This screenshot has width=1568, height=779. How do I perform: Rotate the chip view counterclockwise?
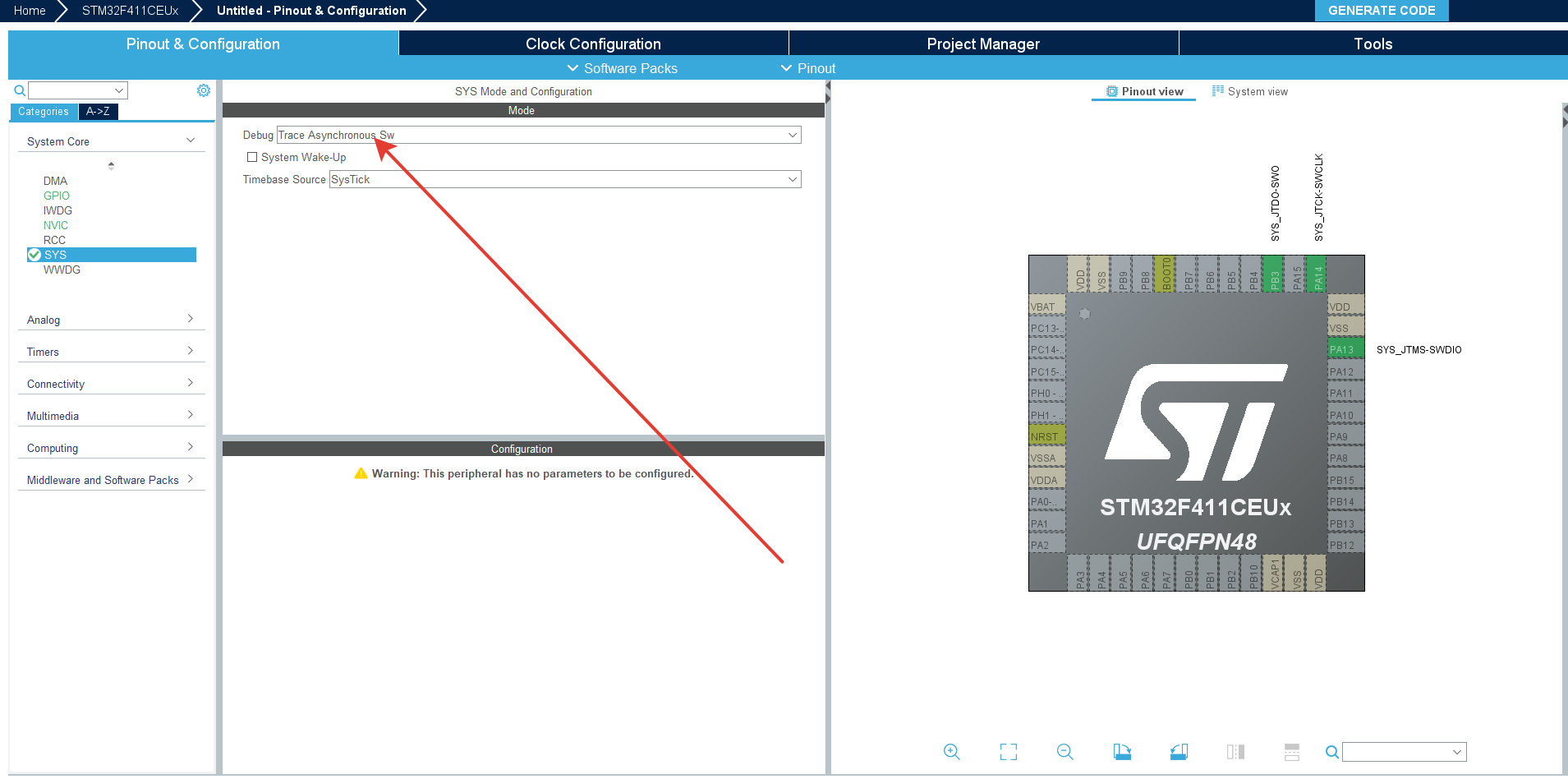click(1179, 752)
